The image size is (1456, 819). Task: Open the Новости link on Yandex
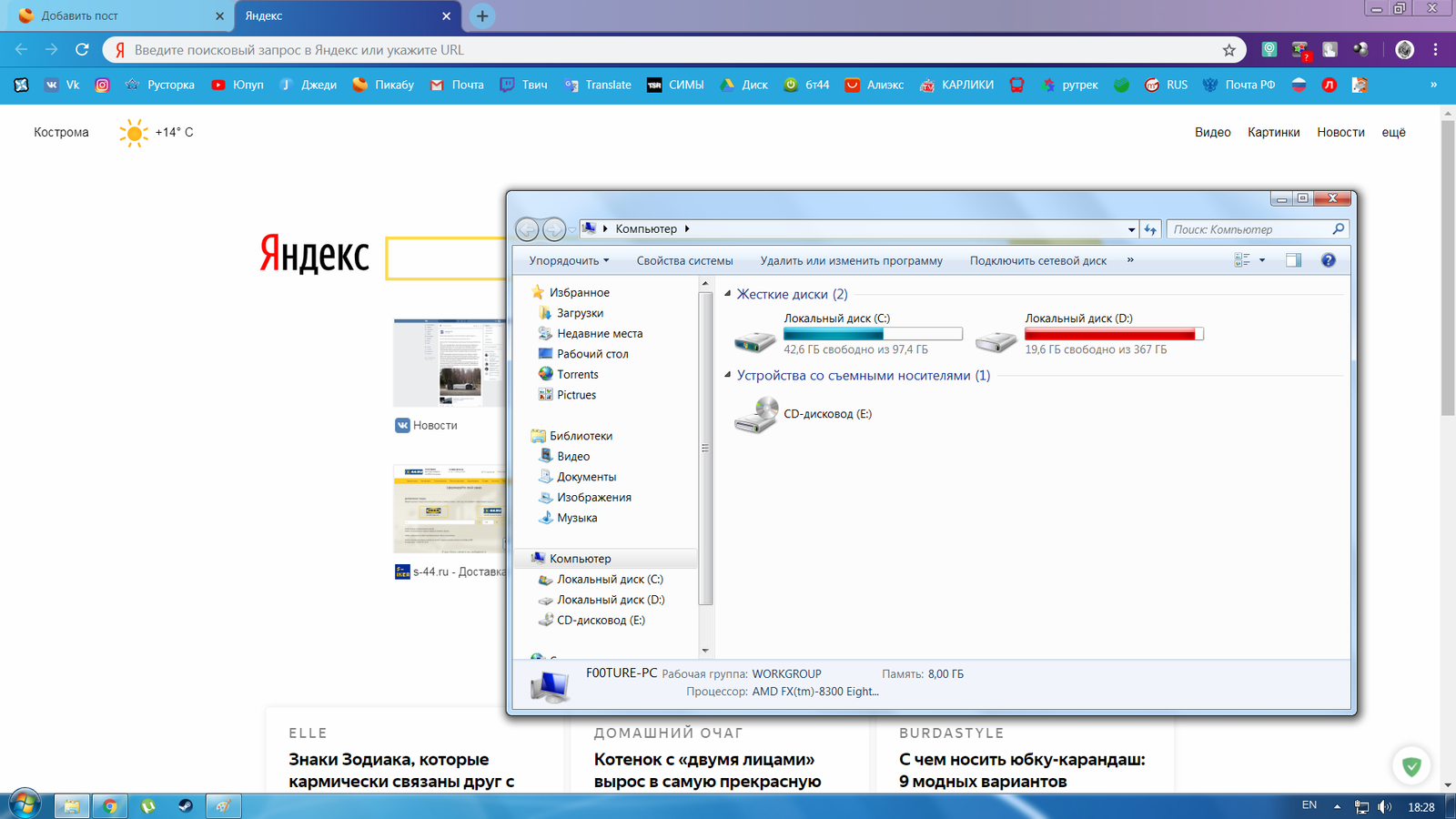(x=1340, y=132)
